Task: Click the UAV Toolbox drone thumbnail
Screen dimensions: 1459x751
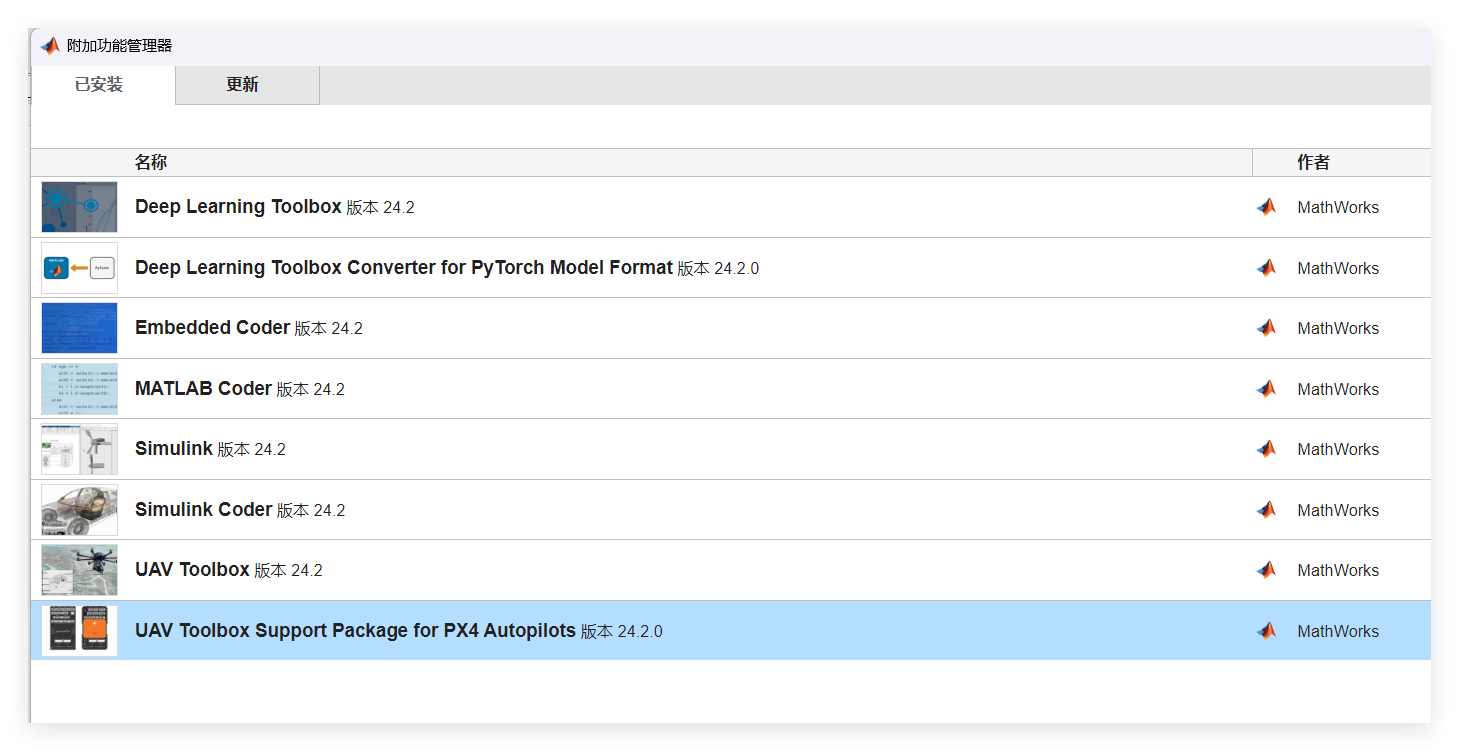Action: (x=79, y=570)
